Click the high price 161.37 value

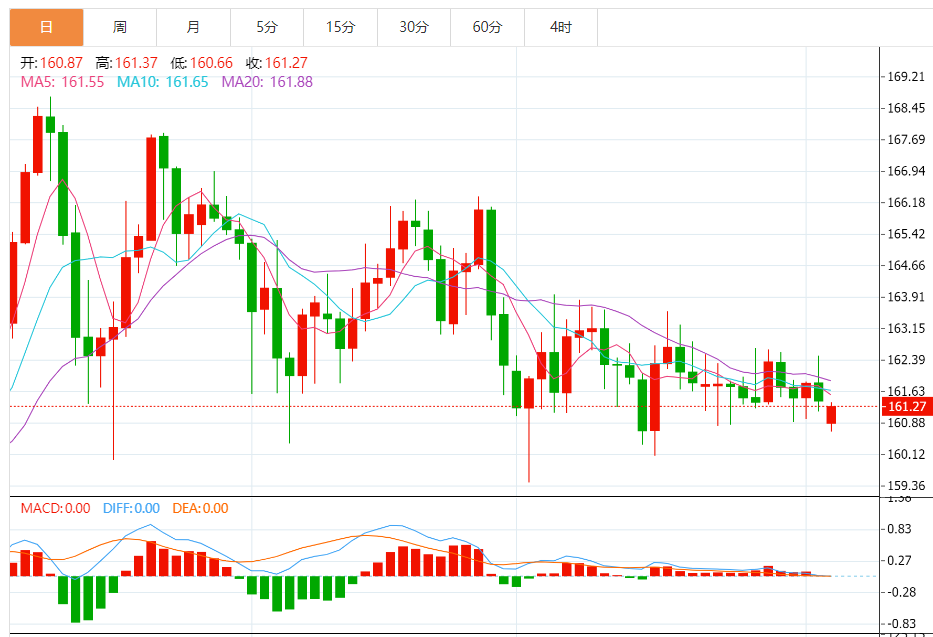tap(136, 63)
